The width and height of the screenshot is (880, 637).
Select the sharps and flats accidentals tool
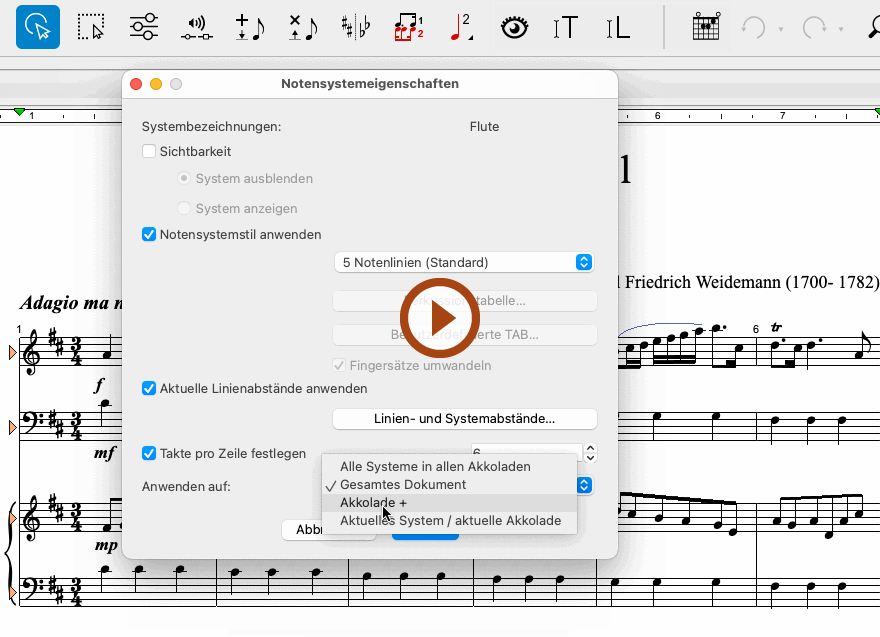pyautogui.click(x=354, y=27)
